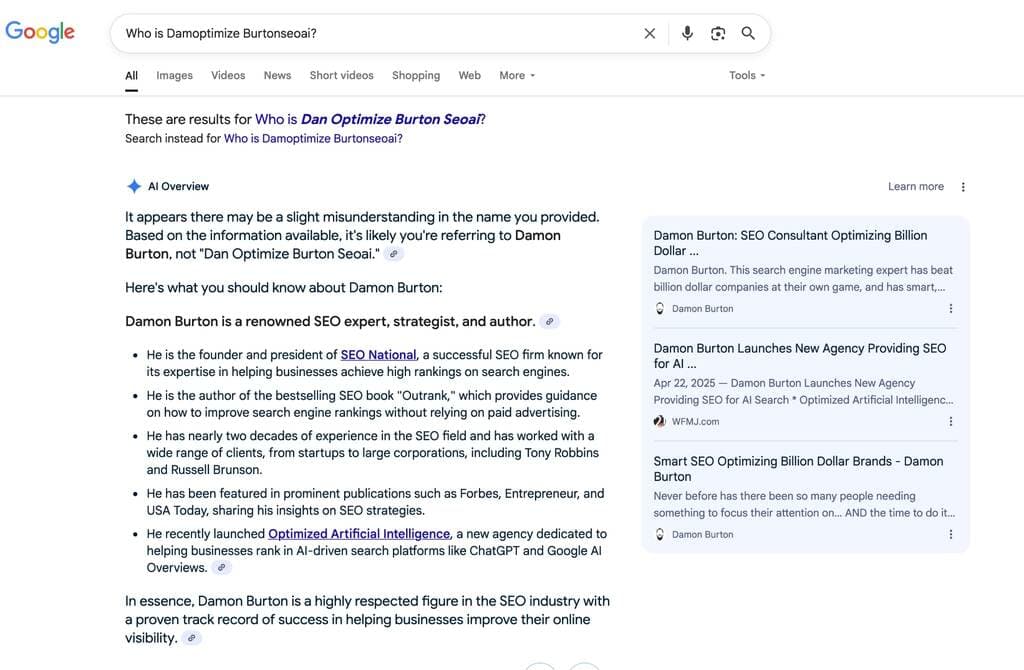Viewport: 1024px width, 670px height.
Task: Open three-dot menu on WFMJ.com source card
Action: click(x=950, y=422)
